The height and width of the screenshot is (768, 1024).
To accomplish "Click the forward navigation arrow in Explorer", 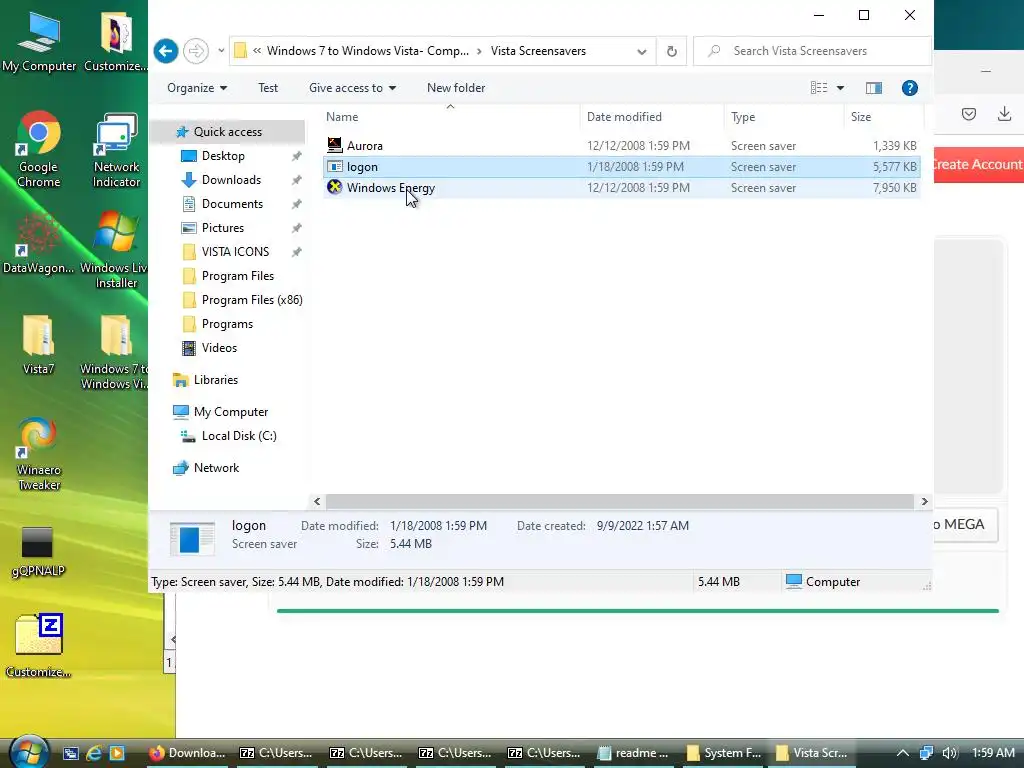I will click(195, 51).
